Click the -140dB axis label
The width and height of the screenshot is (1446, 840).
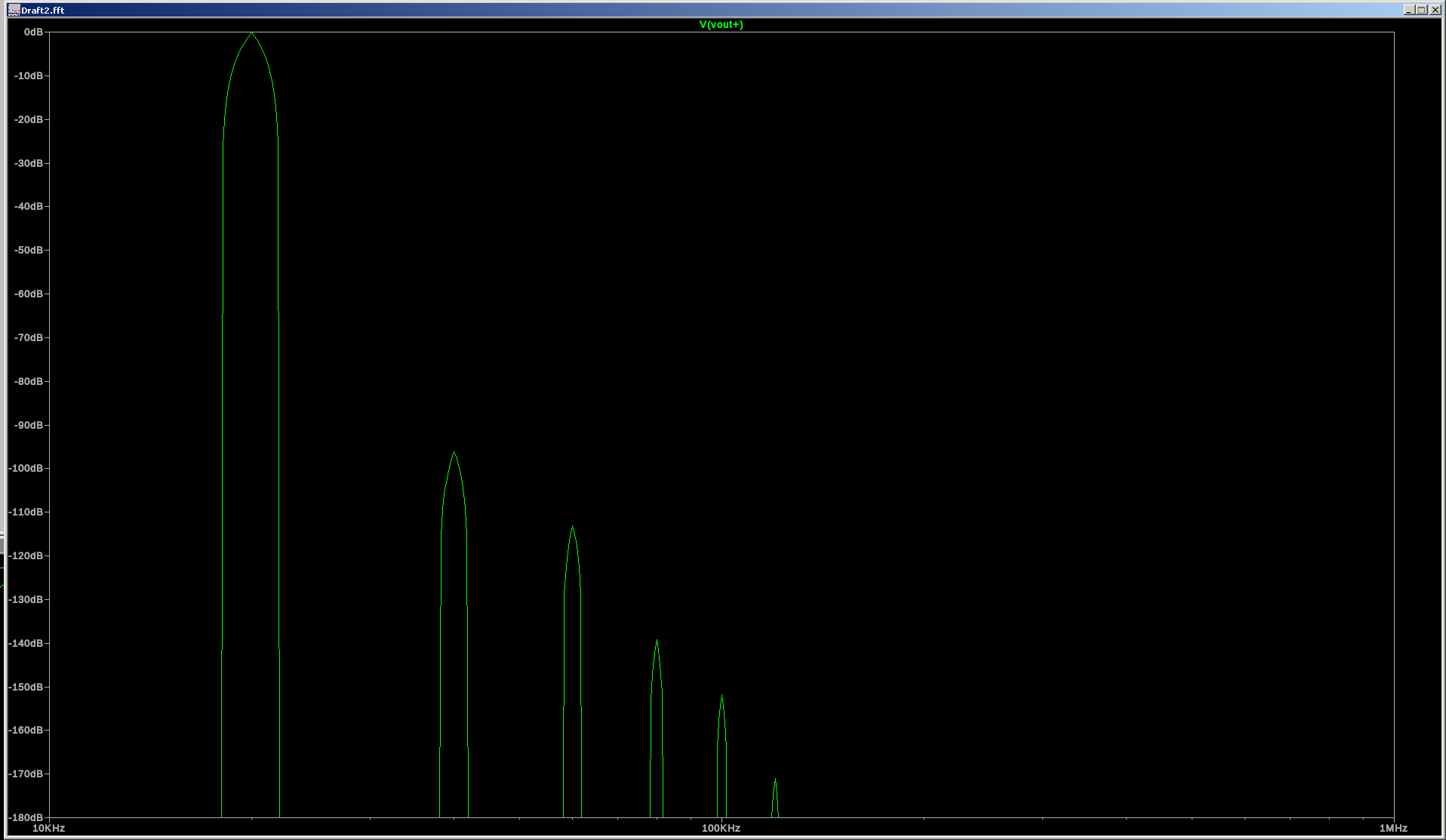pos(26,643)
